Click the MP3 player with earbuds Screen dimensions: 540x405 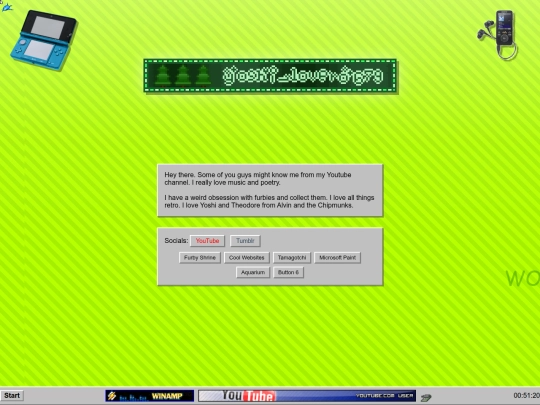[x=498, y=35]
